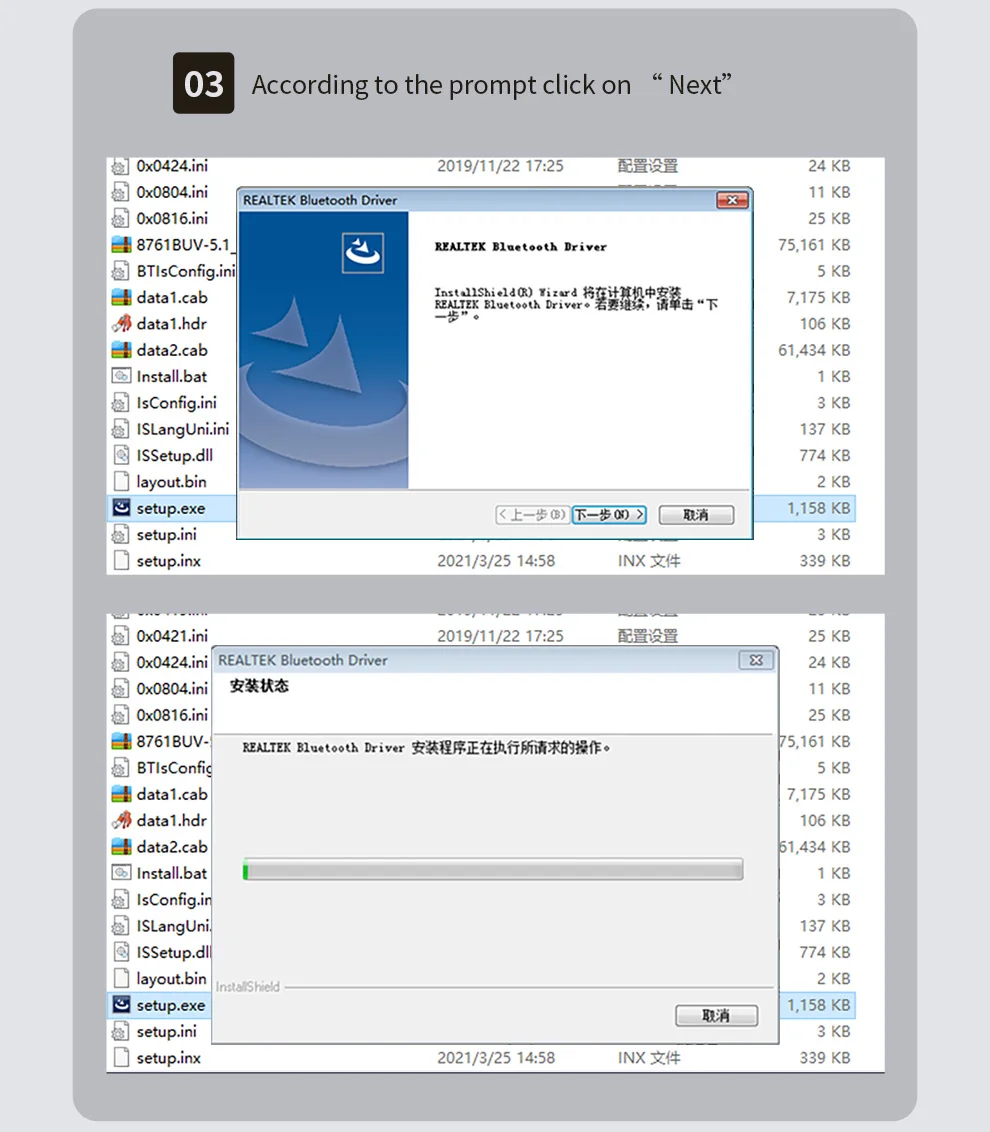The width and height of the screenshot is (990, 1132).
Task: Select the 0x0421.ini file name
Action: tap(172, 636)
